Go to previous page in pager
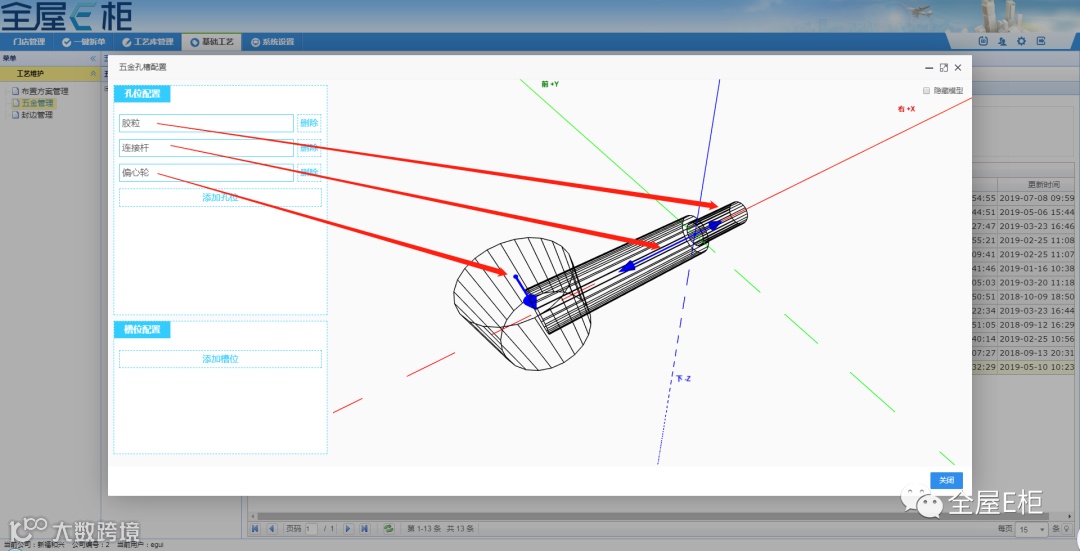 click(271, 529)
